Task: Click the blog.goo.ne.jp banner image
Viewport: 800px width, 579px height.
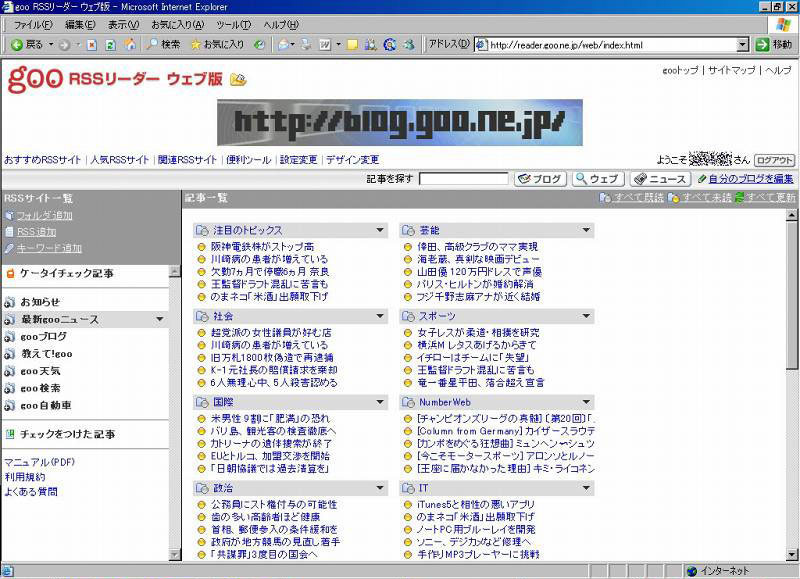Action: tap(400, 122)
